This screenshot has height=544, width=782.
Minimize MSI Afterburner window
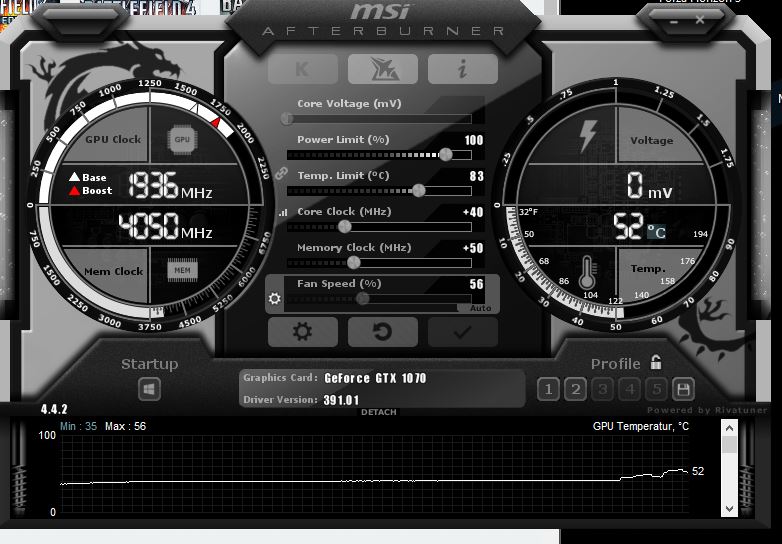pos(674,22)
